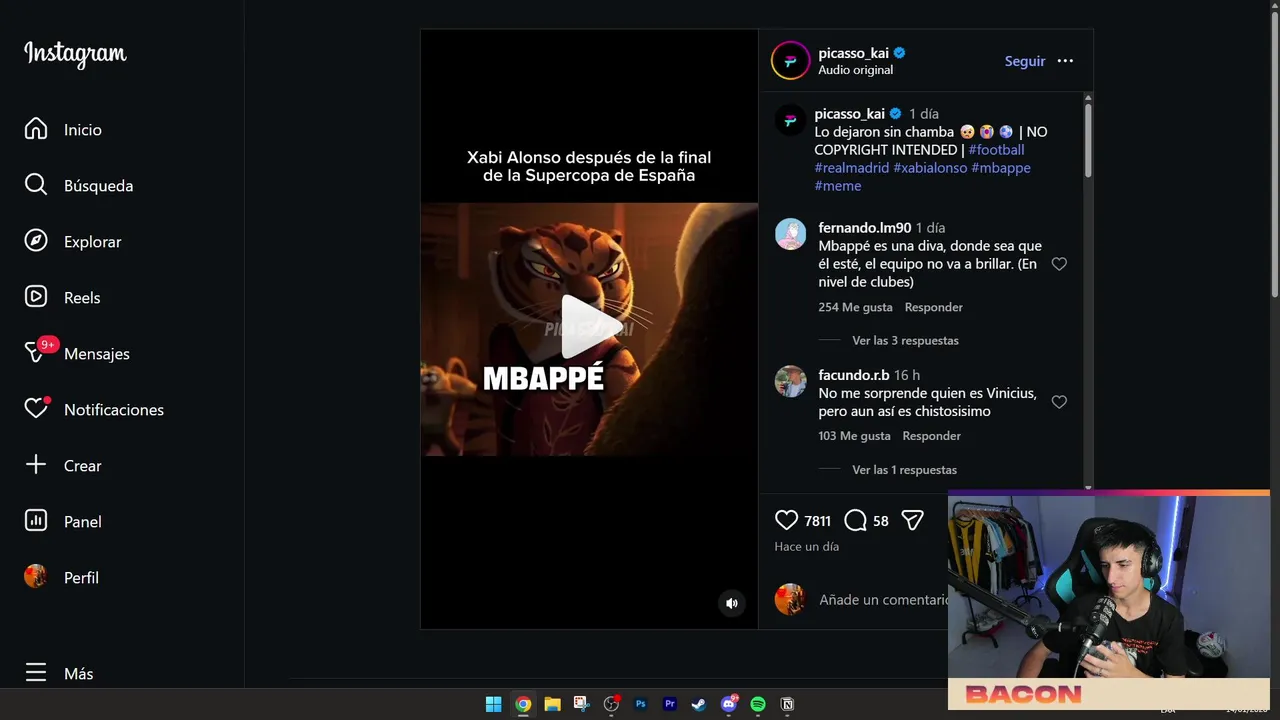Open the Windows Start menu

(493, 704)
